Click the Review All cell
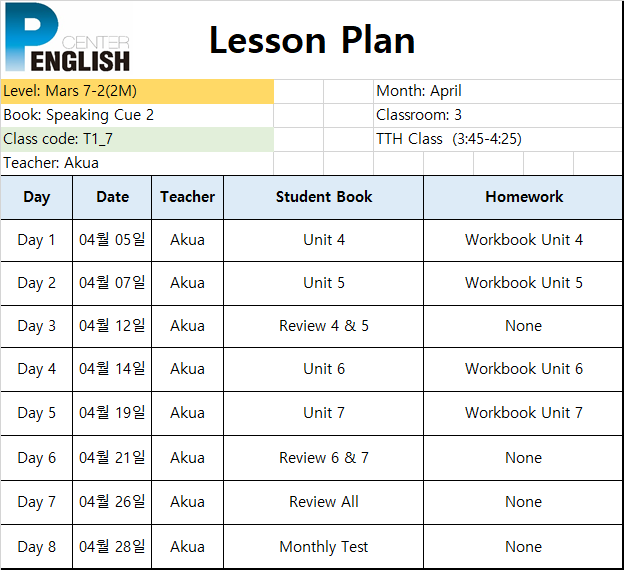 324,502
